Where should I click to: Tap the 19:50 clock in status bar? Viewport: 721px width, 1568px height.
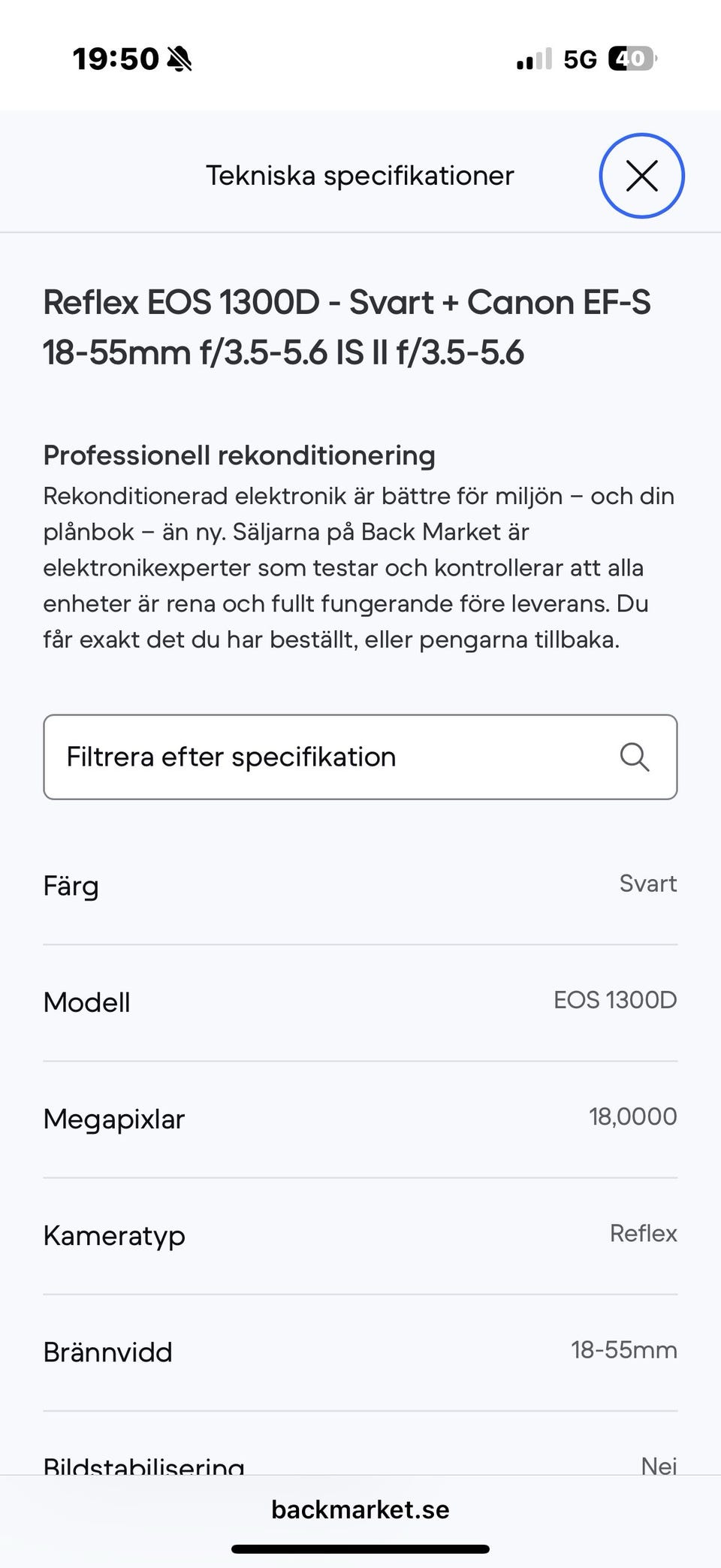point(116,59)
